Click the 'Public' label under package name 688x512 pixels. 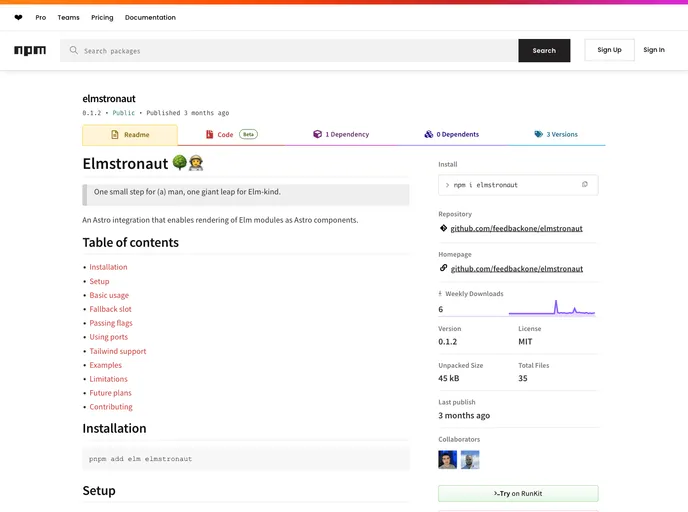coord(124,113)
